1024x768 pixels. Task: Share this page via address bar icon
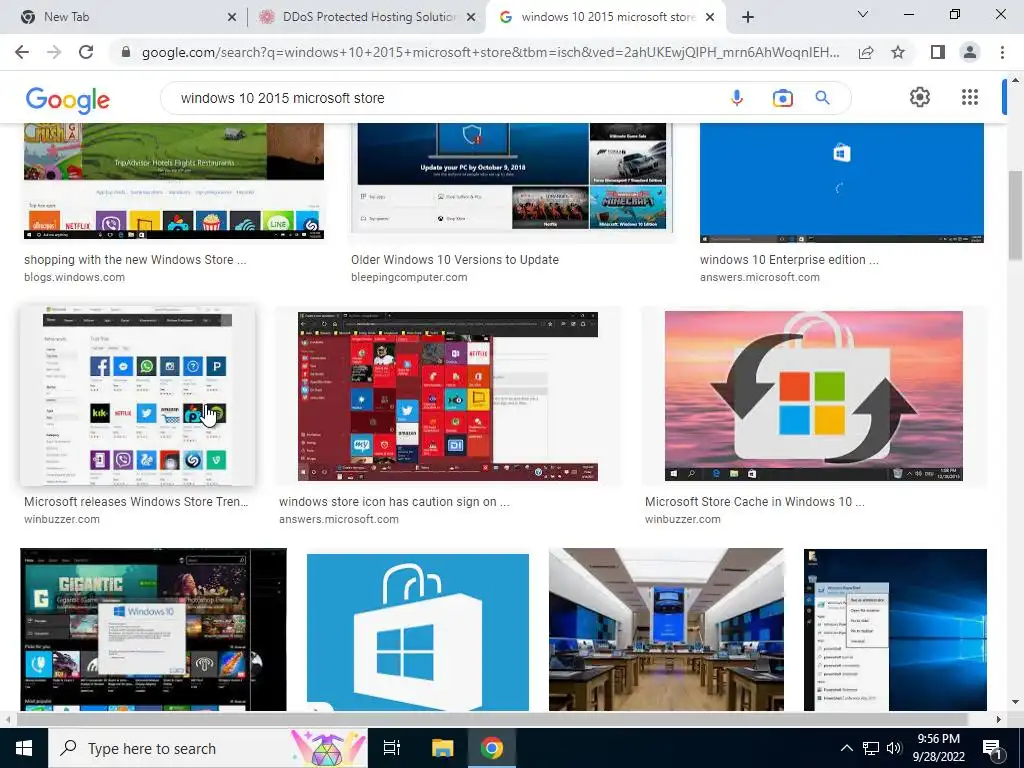point(866,52)
